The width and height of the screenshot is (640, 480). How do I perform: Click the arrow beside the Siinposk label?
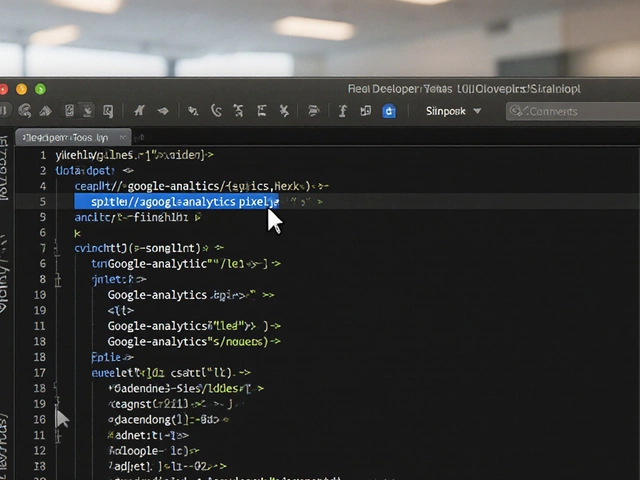pyautogui.click(x=477, y=111)
